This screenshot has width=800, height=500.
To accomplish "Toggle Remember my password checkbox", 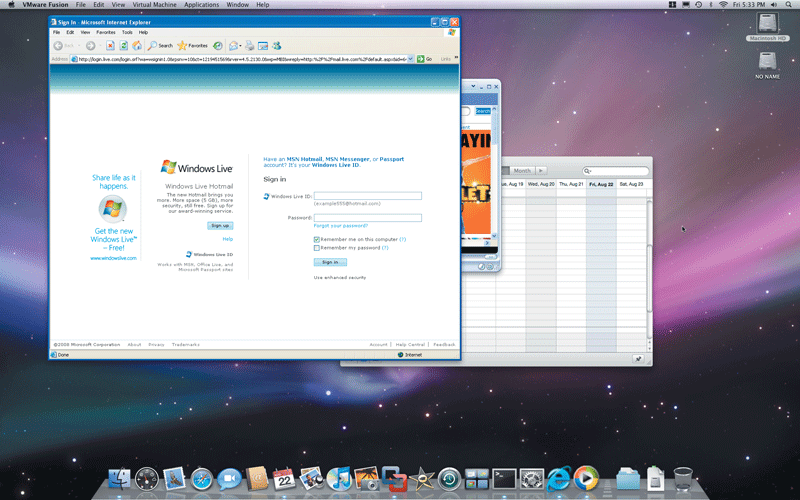I will coord(317,248).
